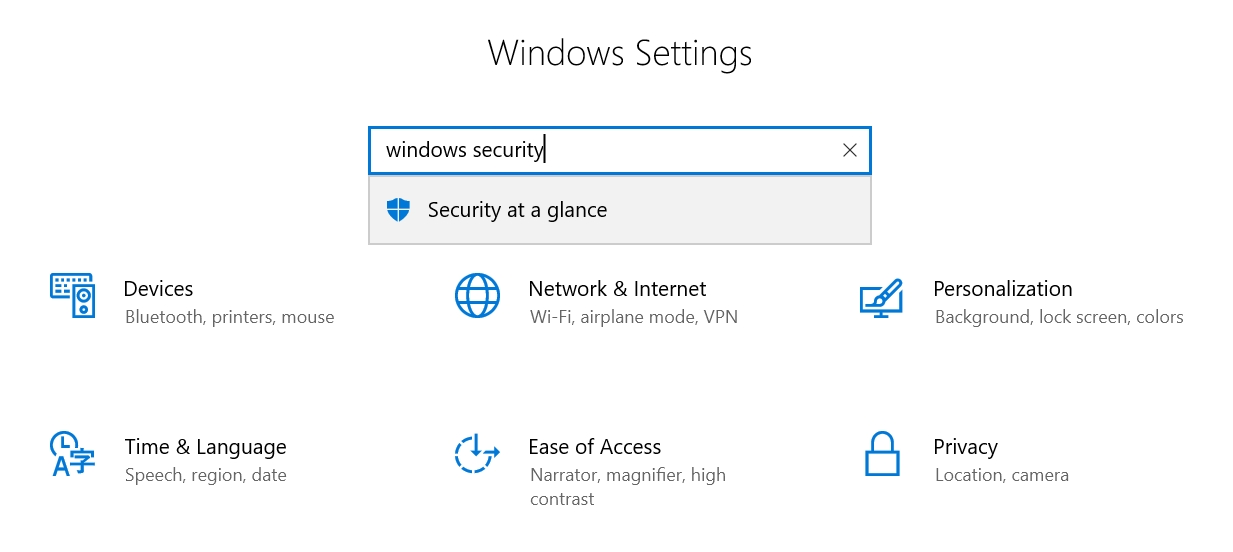Open the Security at a glance suggestion

pos(517,210)
